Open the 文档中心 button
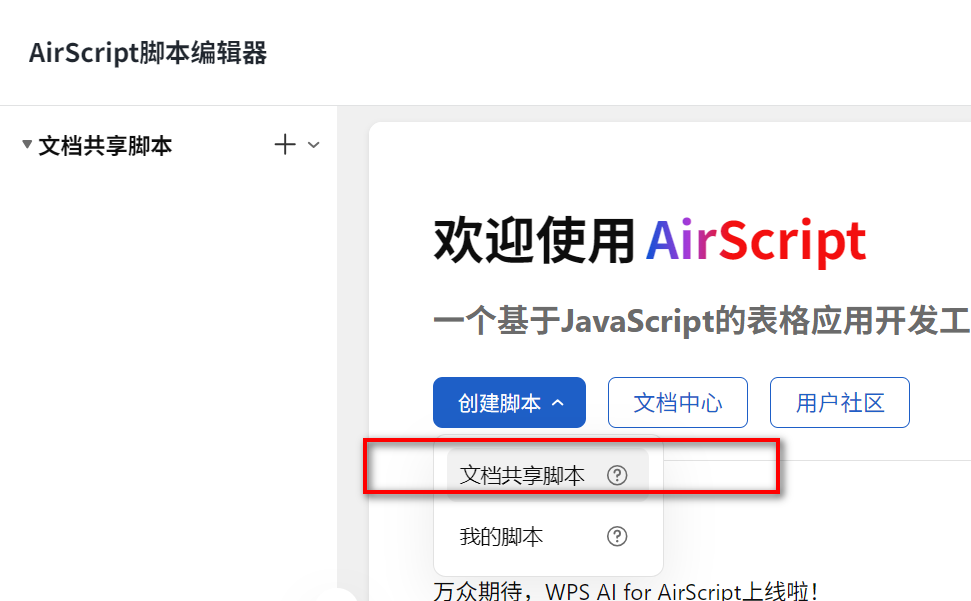 [x=677, y=402]
